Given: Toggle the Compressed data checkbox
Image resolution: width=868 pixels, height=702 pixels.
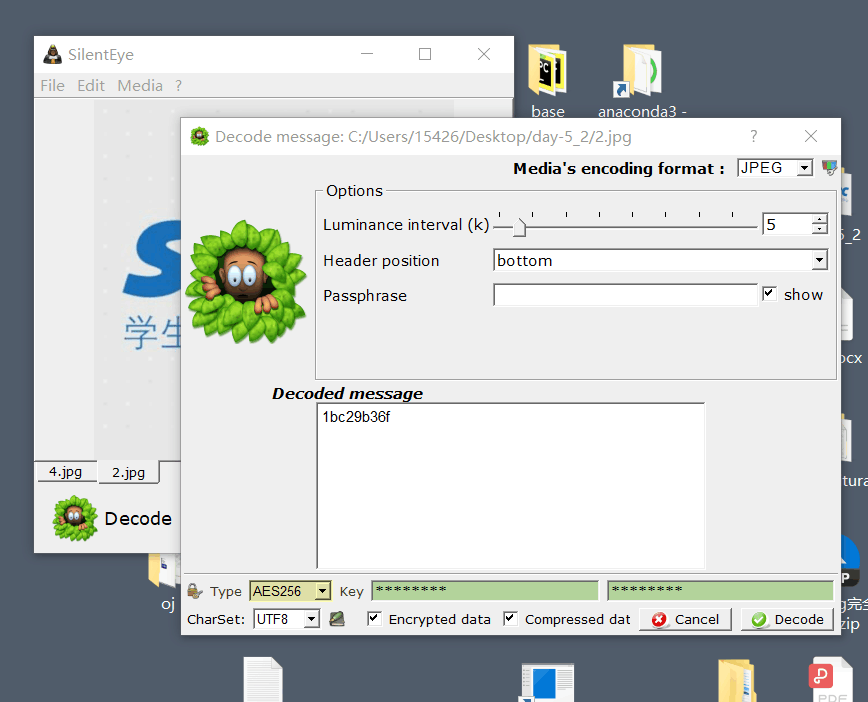Looking at the screenshot, I should click(510, 619).
